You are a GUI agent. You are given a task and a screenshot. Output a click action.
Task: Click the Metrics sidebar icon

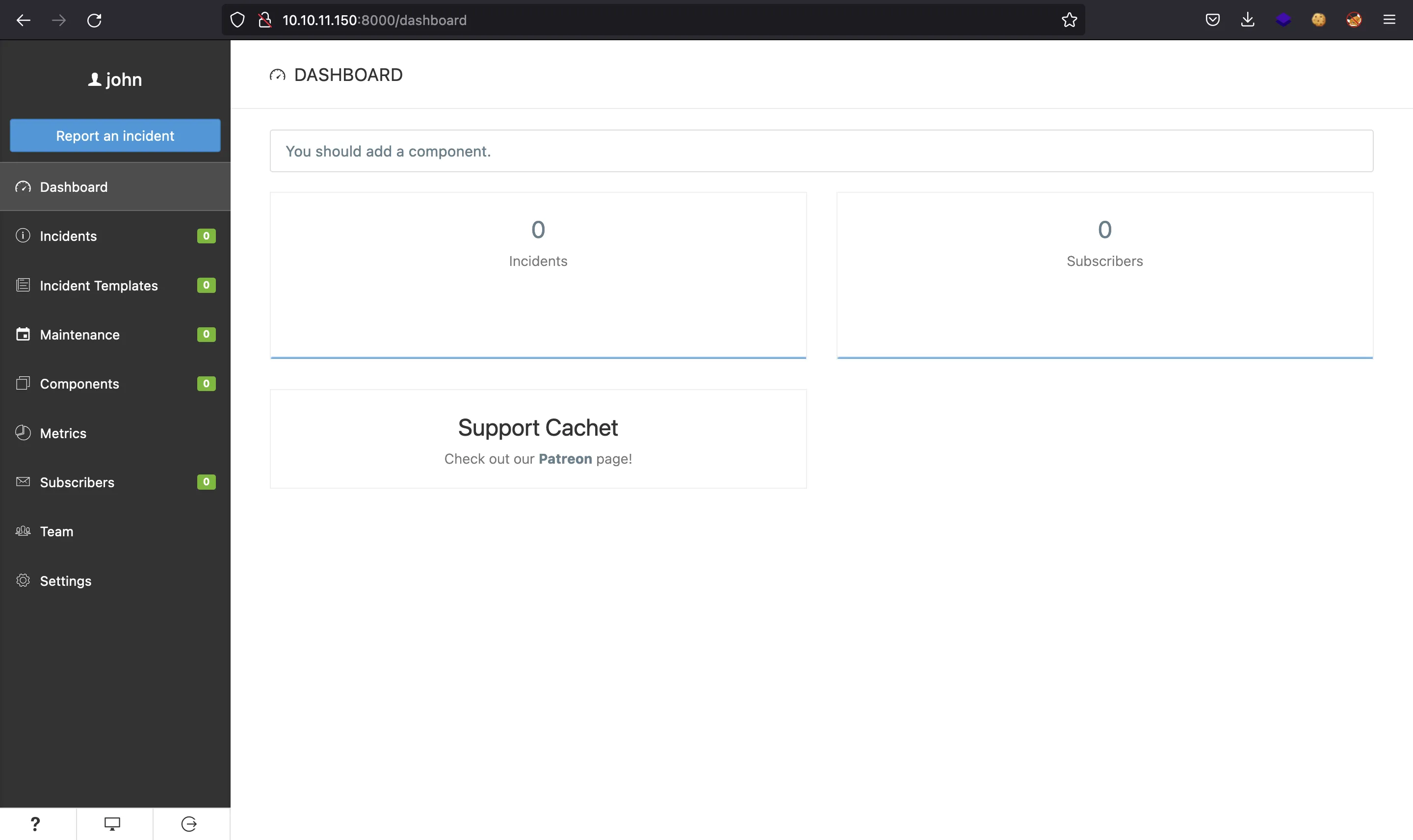click(22, 433)
